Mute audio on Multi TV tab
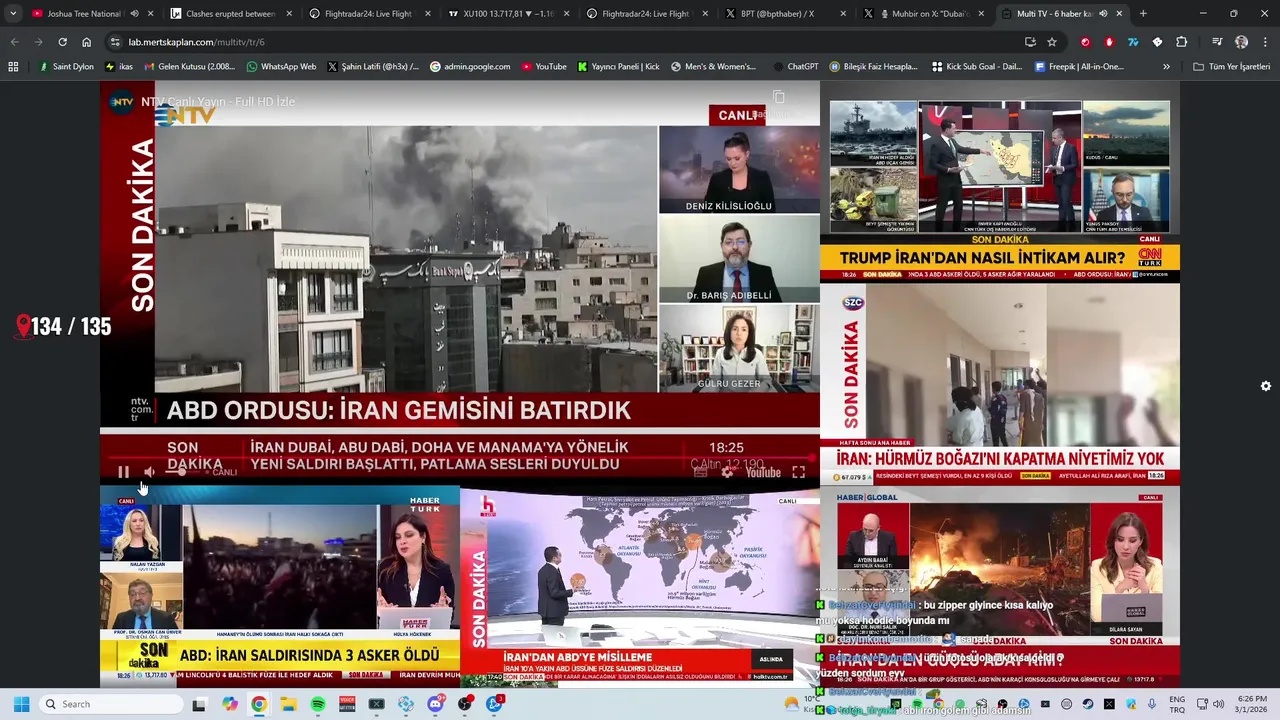1280x720 pixels. tap(1102, 14)
